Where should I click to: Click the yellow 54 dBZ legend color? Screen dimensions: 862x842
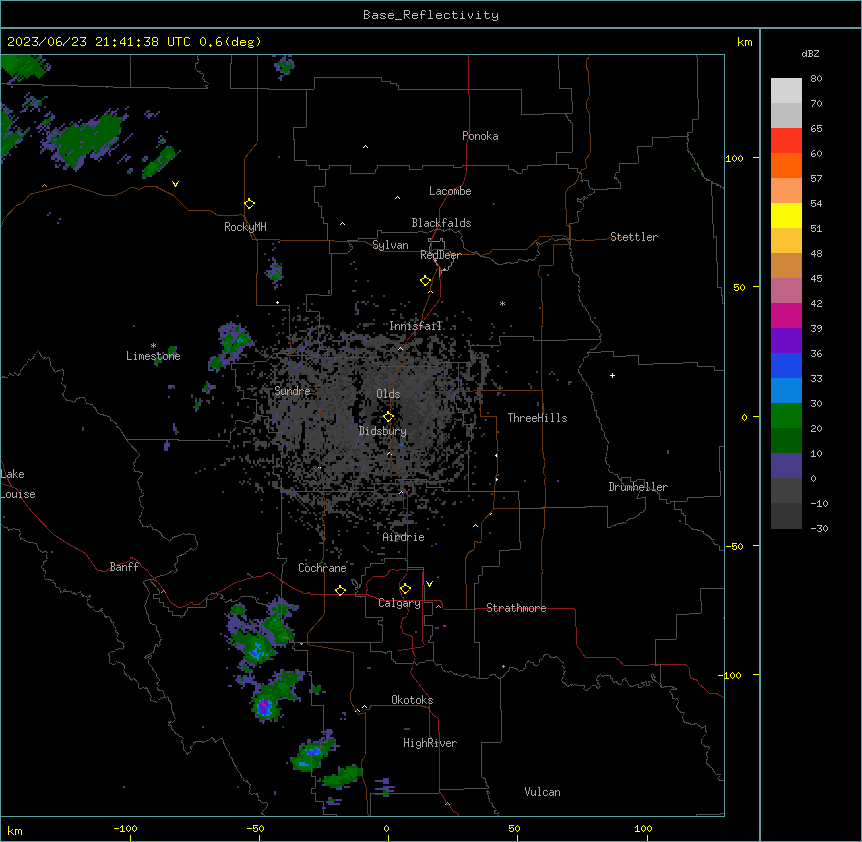pos(786,215)
